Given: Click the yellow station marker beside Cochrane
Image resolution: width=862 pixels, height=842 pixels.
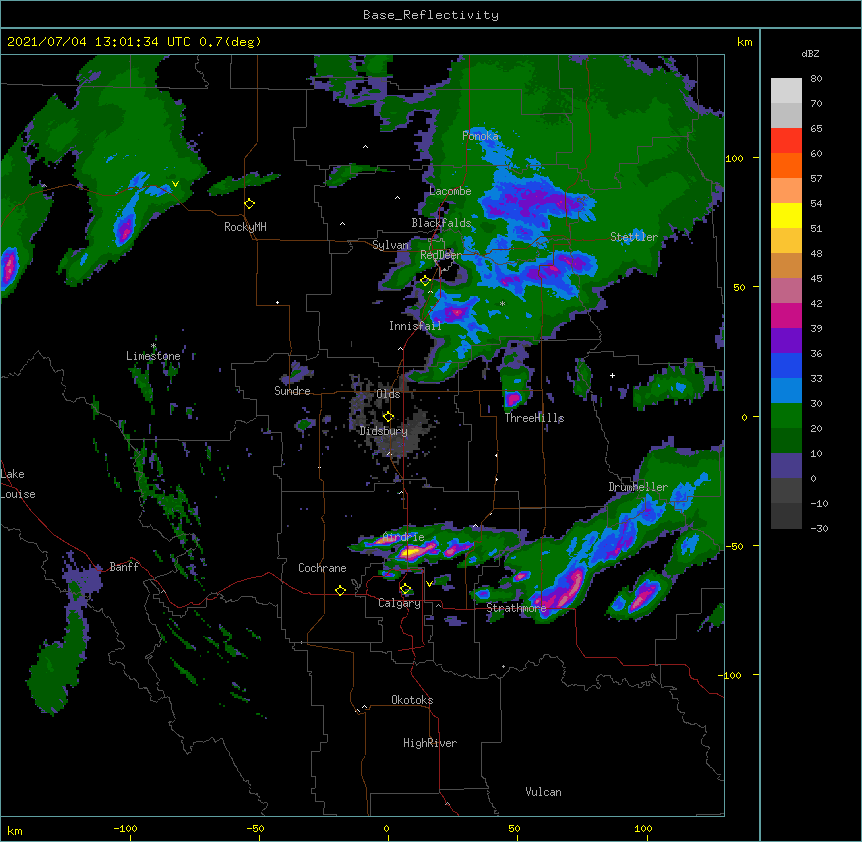Looking at the screenshot, I should (x=340, y=590).
